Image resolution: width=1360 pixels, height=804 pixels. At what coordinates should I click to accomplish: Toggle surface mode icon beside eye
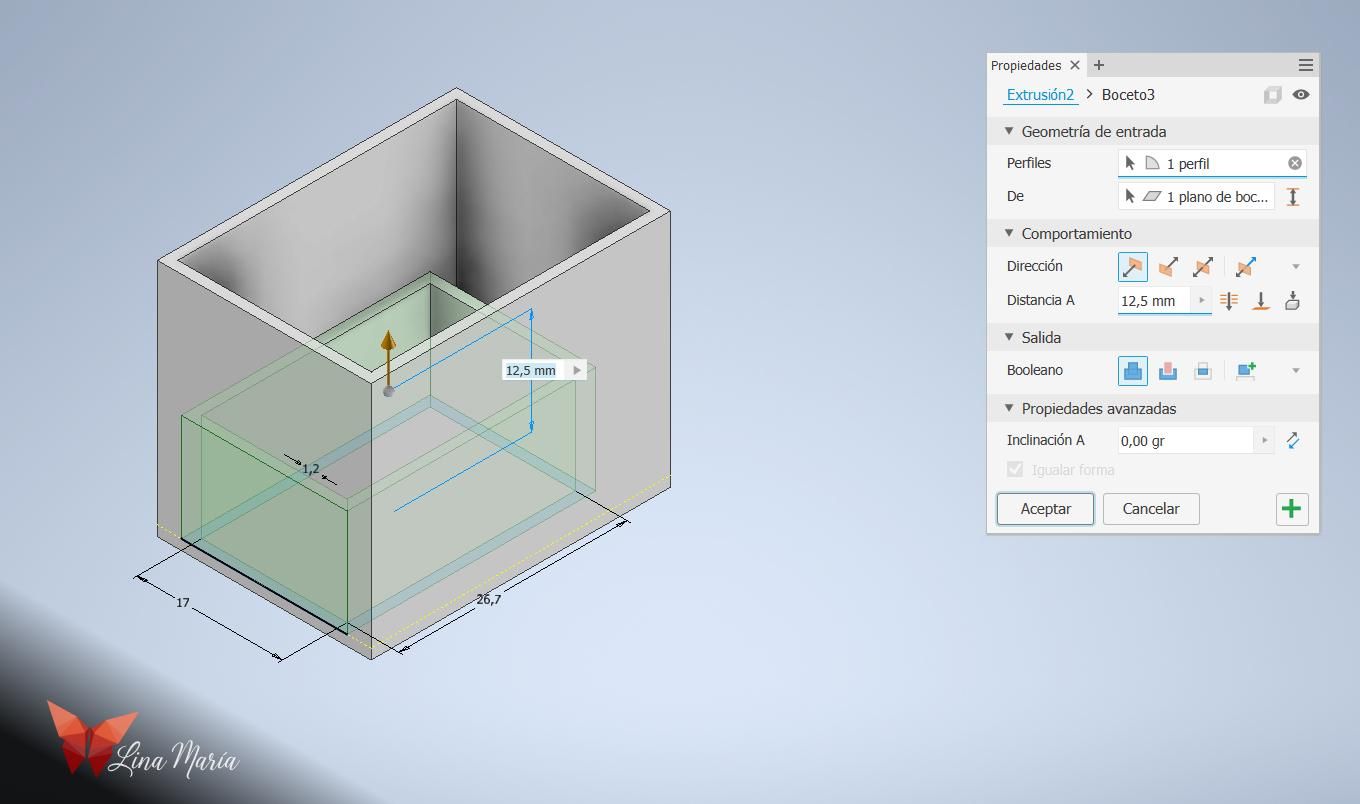tap(1272, 95)
